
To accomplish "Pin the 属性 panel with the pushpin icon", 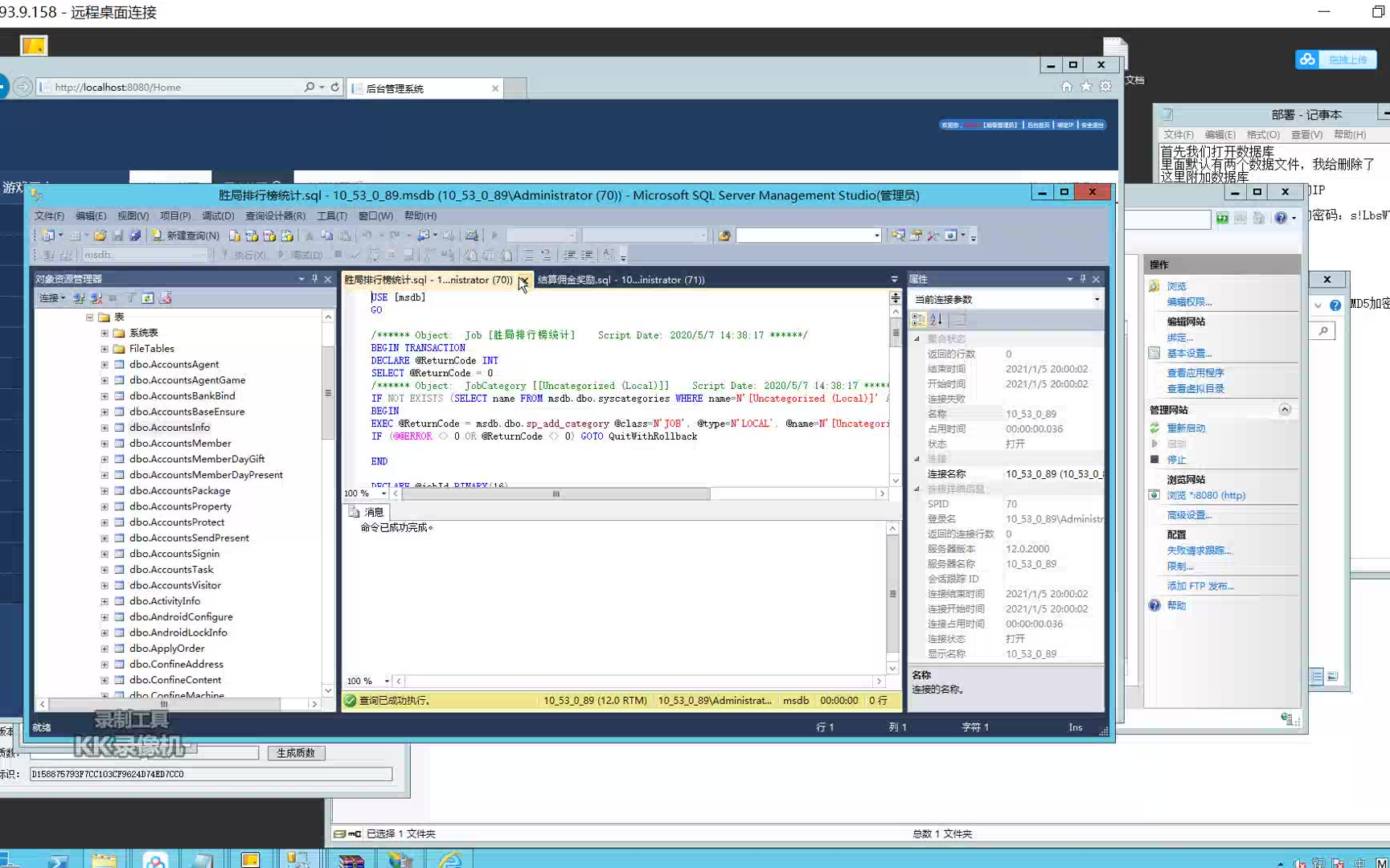I will [1083, 279].
